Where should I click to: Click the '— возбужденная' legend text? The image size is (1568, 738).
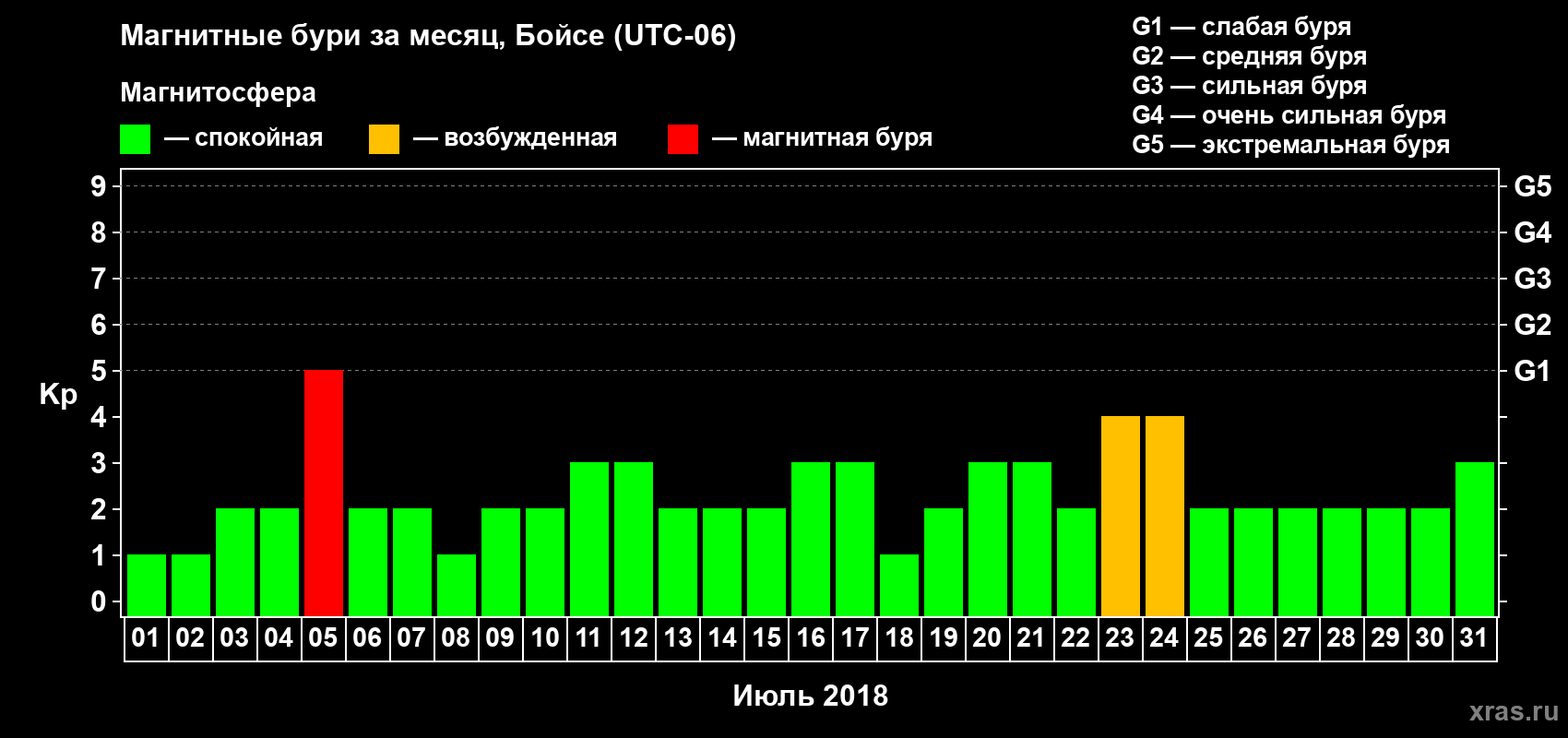515,138
